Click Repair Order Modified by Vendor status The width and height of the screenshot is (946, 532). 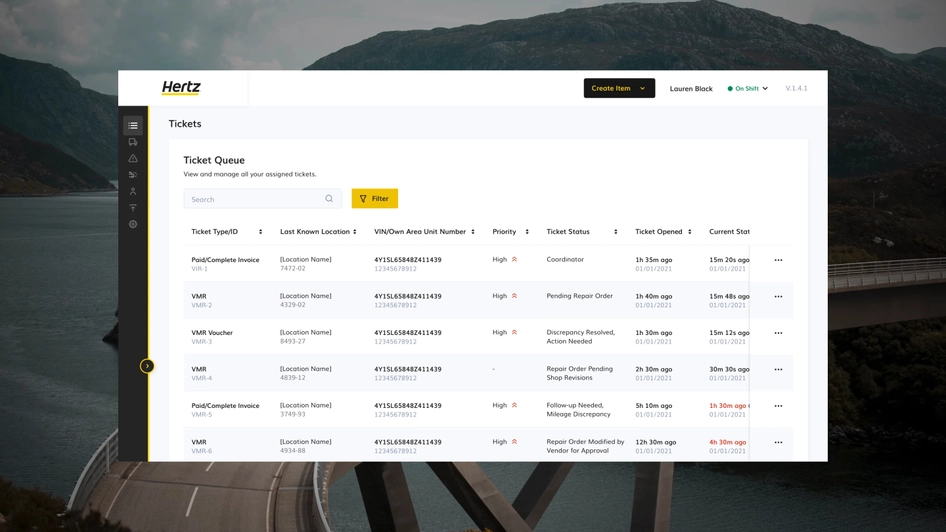tap(585, 446)
